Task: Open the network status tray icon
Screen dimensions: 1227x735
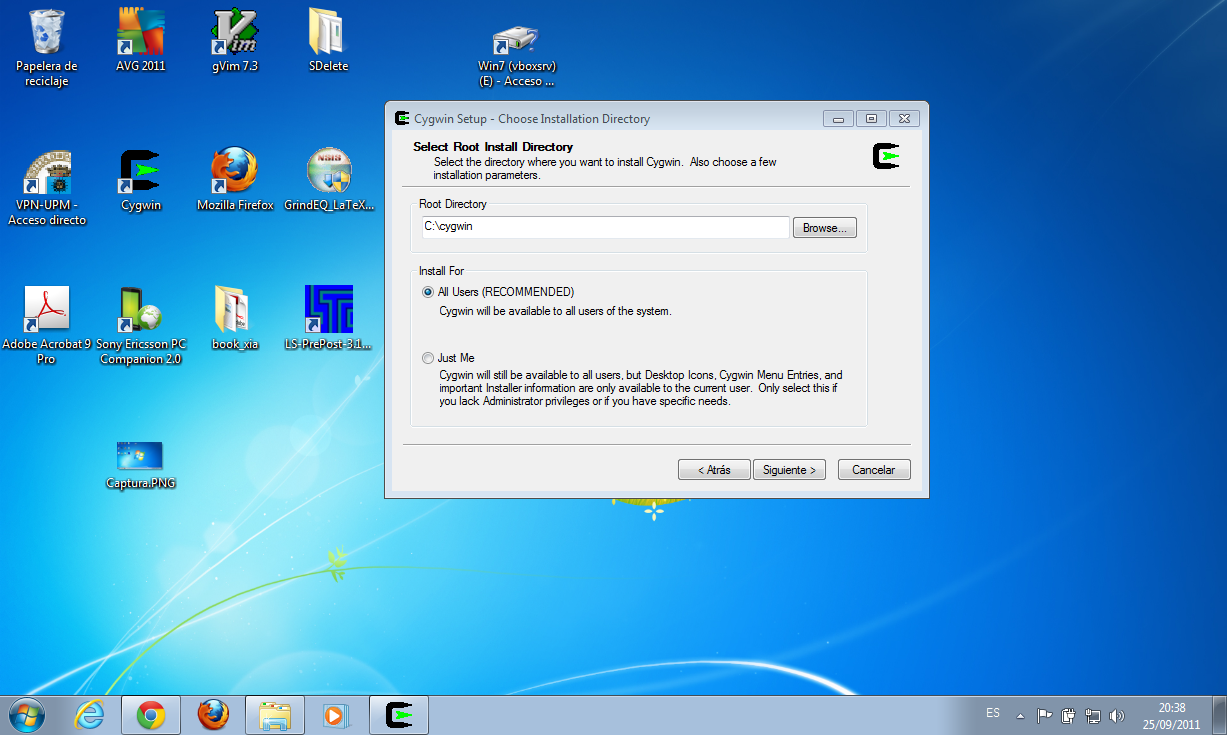Action: [1093, 715]
